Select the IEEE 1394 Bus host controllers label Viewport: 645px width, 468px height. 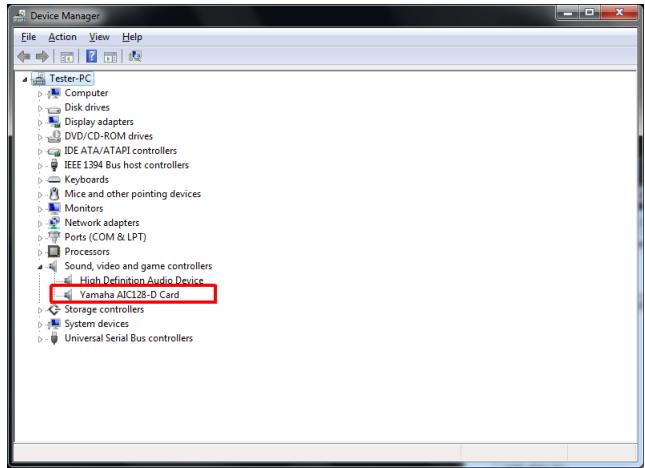[x=126, y=165]
